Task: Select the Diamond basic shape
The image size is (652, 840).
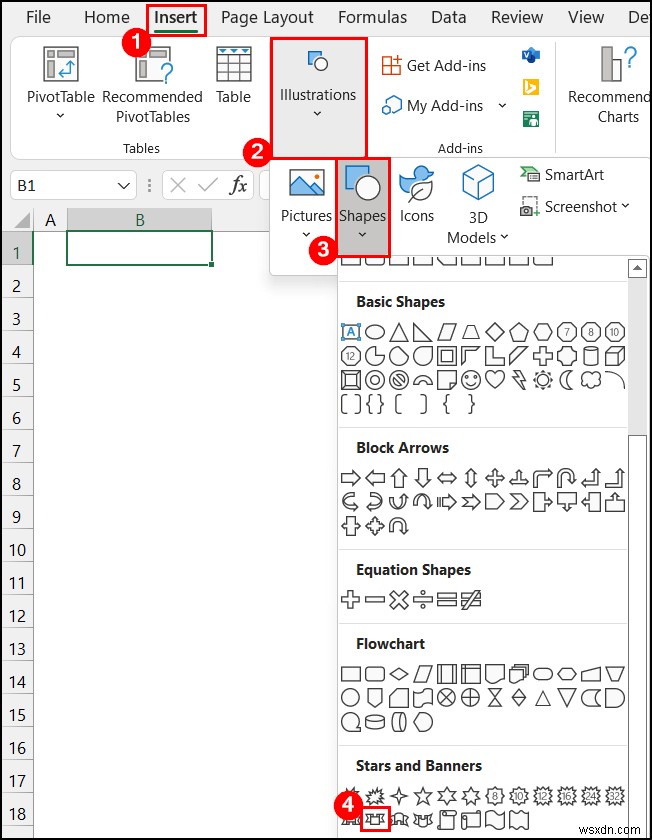Action: (x=494, y=332)
